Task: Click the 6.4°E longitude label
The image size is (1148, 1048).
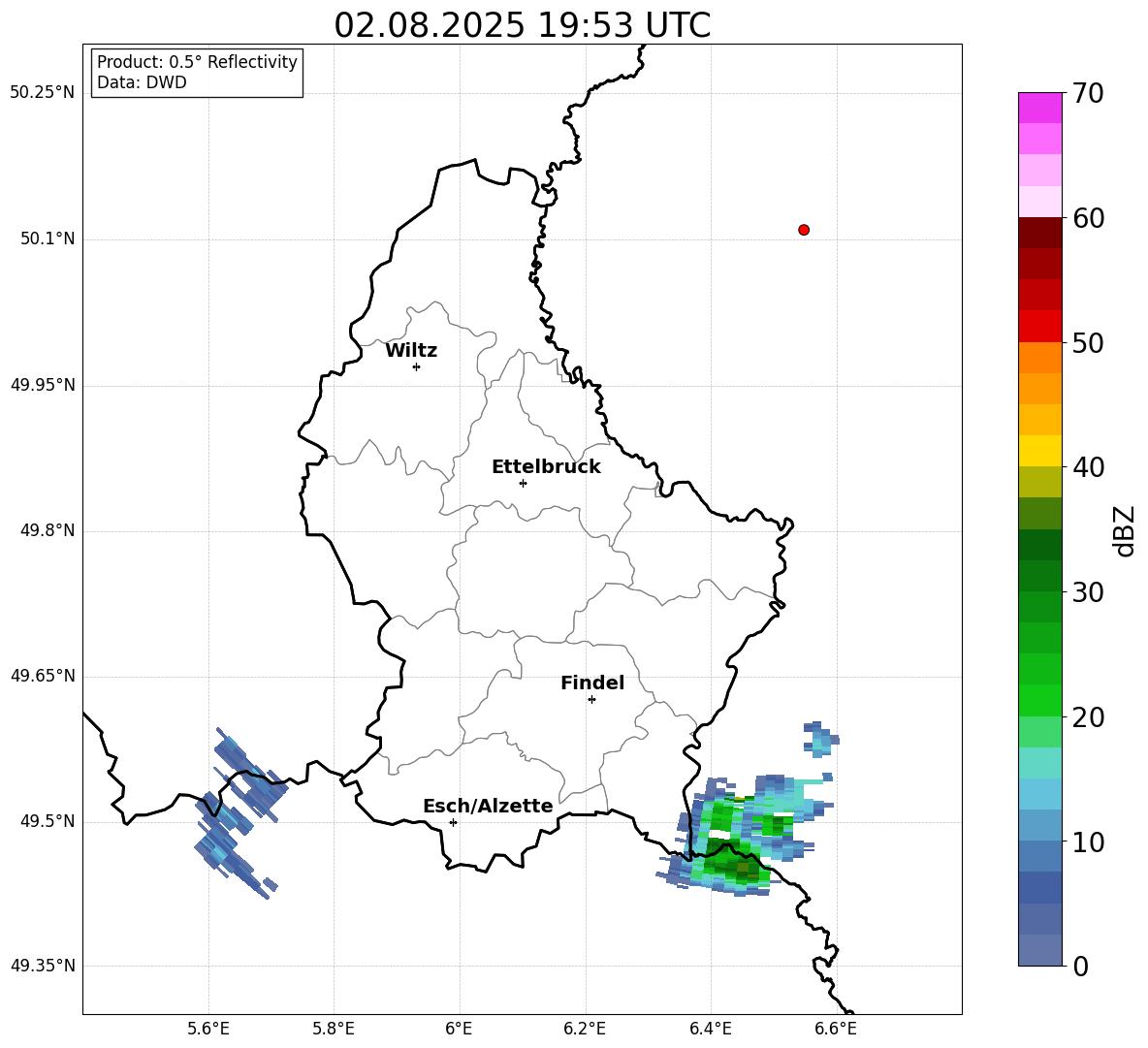Action: pyautogui.click(x=710, y=1029)
